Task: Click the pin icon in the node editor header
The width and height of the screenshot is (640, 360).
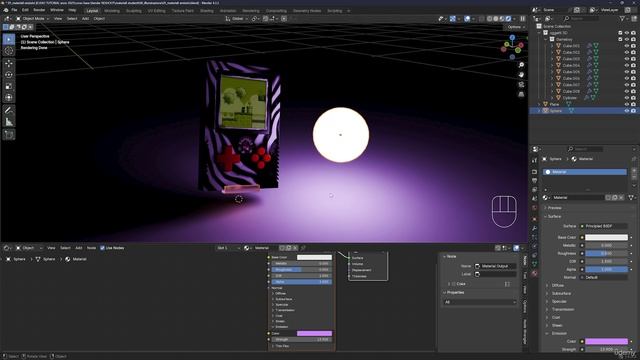Action: click(303, 248)
